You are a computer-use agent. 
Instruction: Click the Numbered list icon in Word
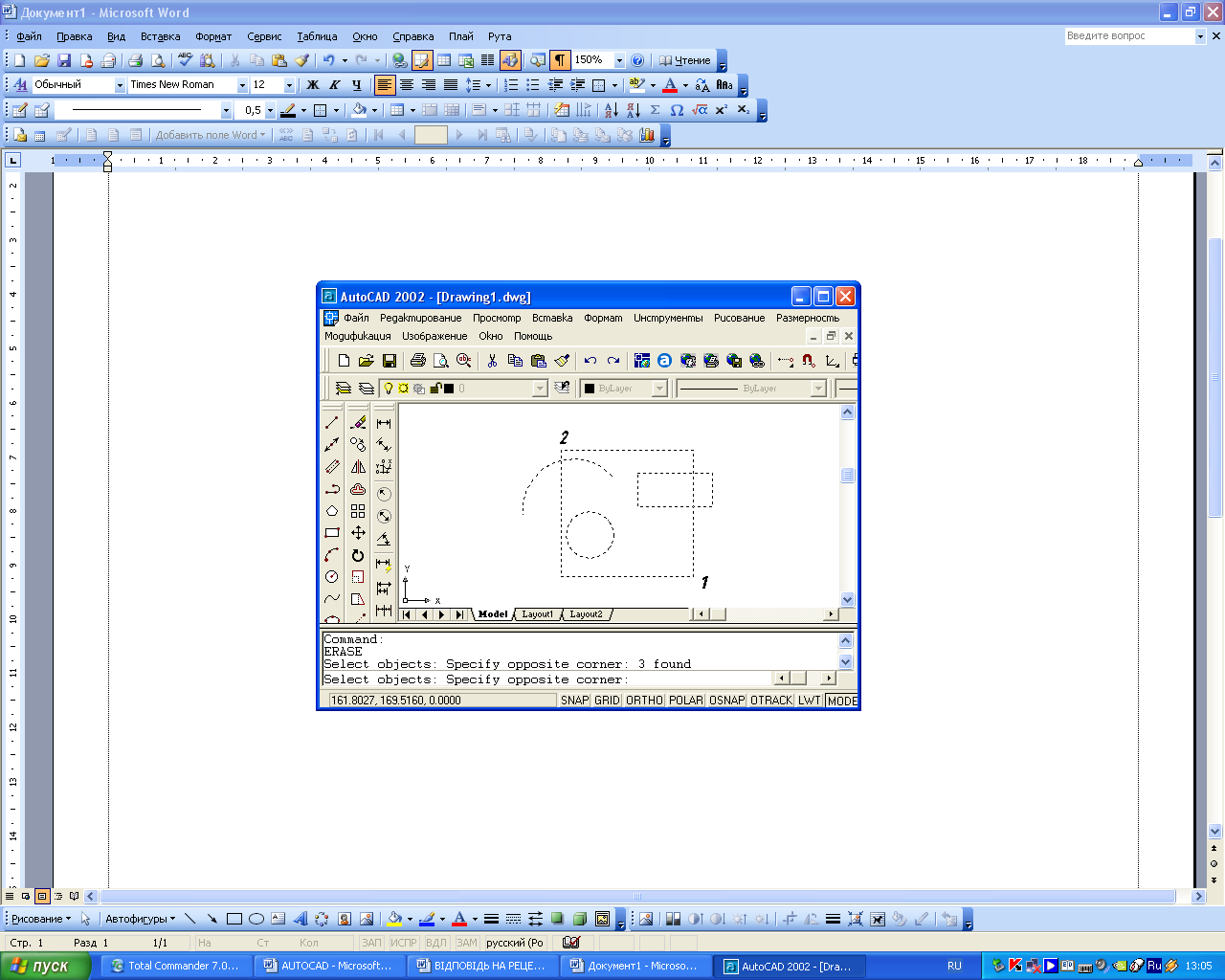(511, 85)
